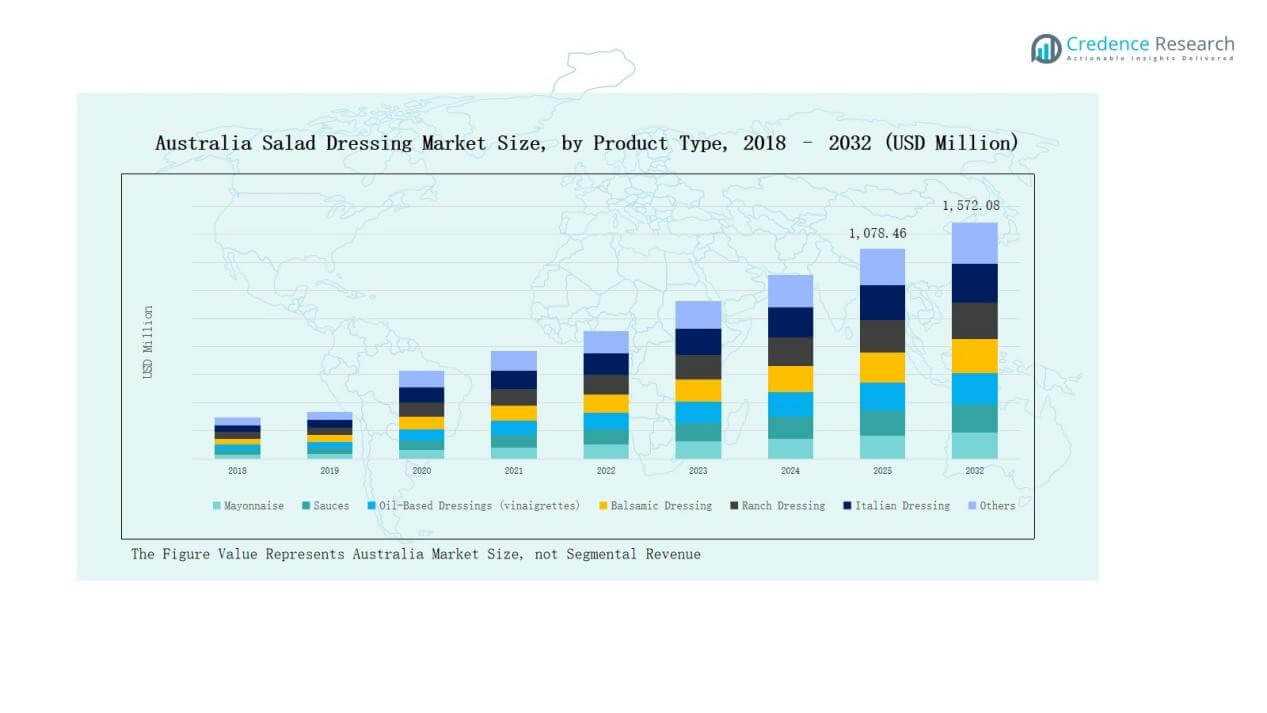The height and width of the screenshot is (713, 1267).
Task: Click the Mayonnaise legend color swatch
Action: click(217, 506)
